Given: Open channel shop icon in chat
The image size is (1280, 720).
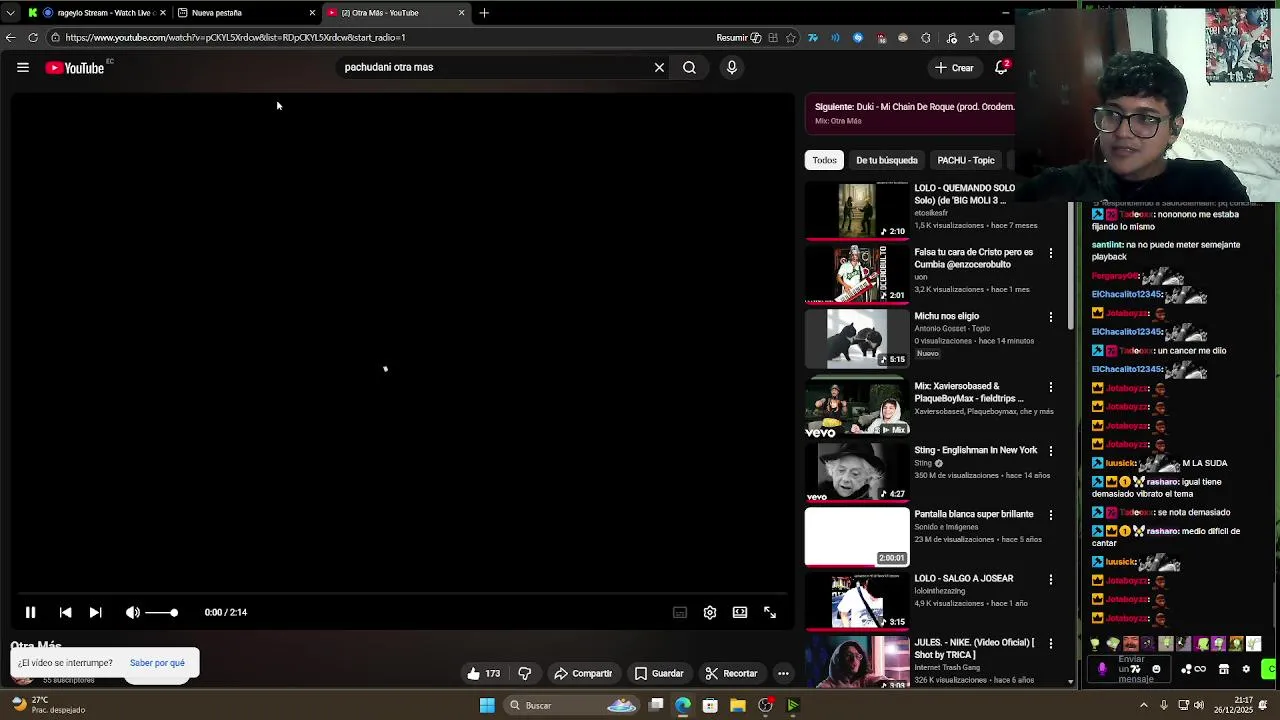Looking at the screenshot, I should pyautogui.click(x=1223, y=669).
